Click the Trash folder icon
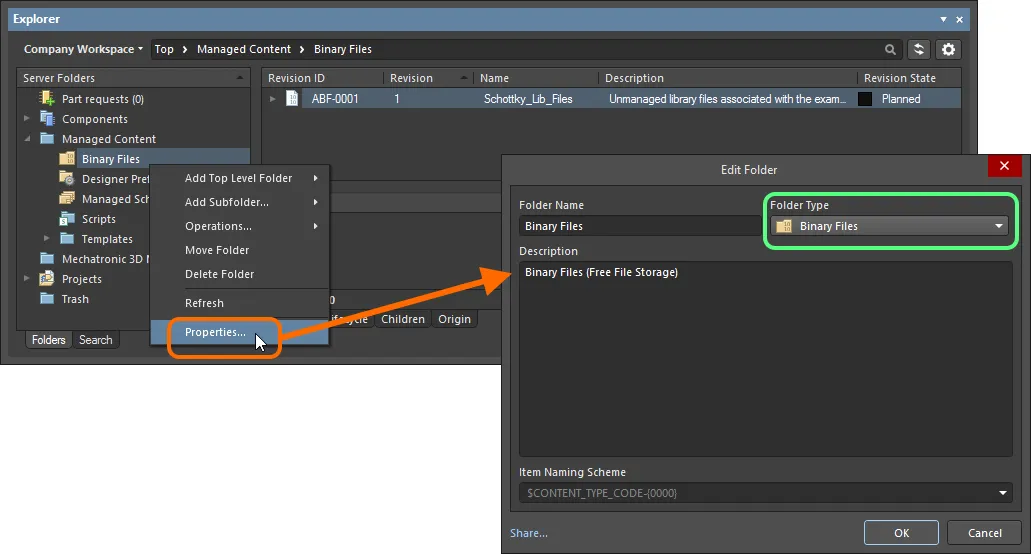1031x554 pixels. click(x=47, y=299)
